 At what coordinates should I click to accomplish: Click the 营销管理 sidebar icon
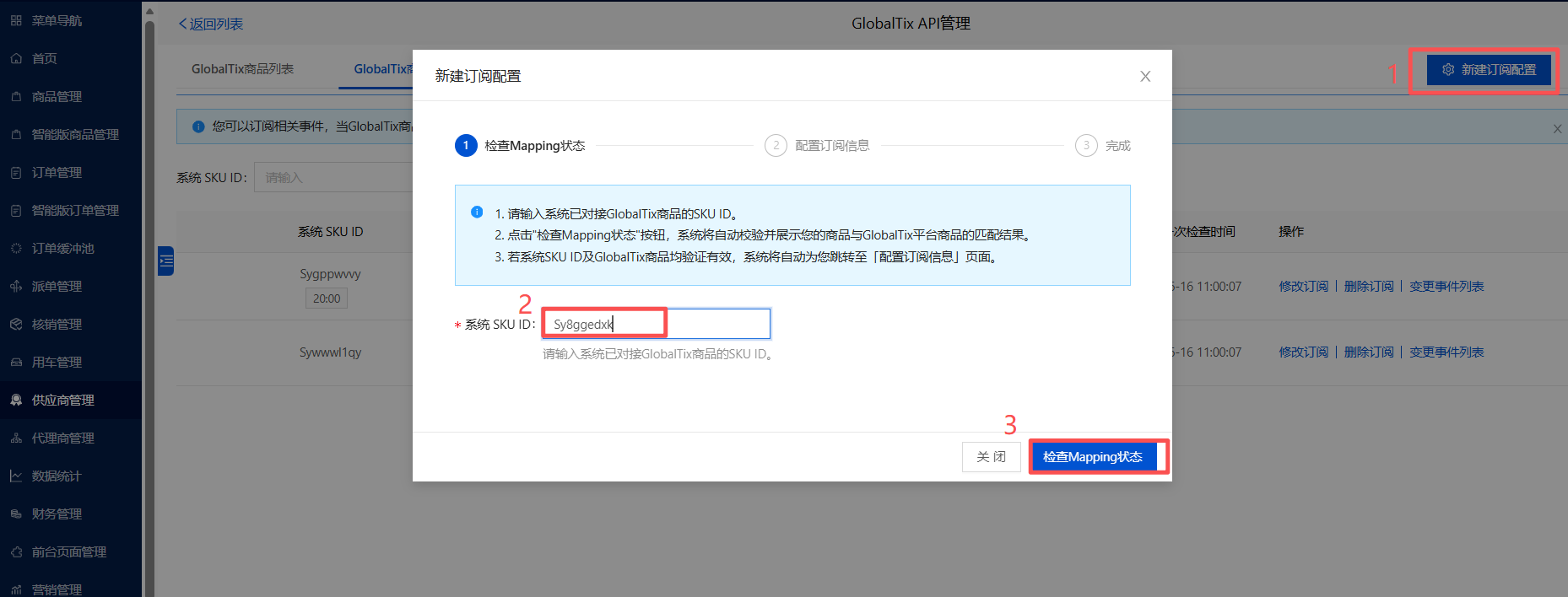click(16, 589)
